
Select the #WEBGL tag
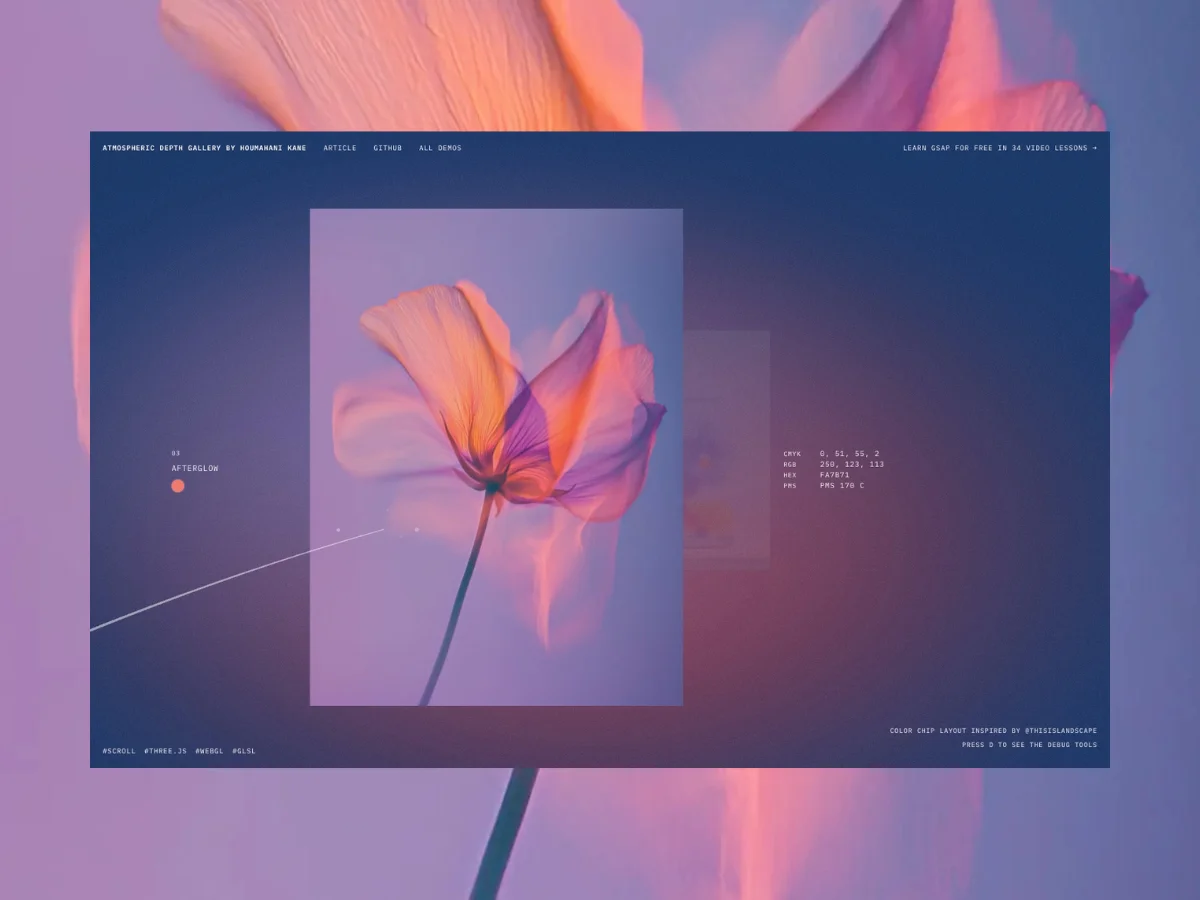[x=209, y=751]
